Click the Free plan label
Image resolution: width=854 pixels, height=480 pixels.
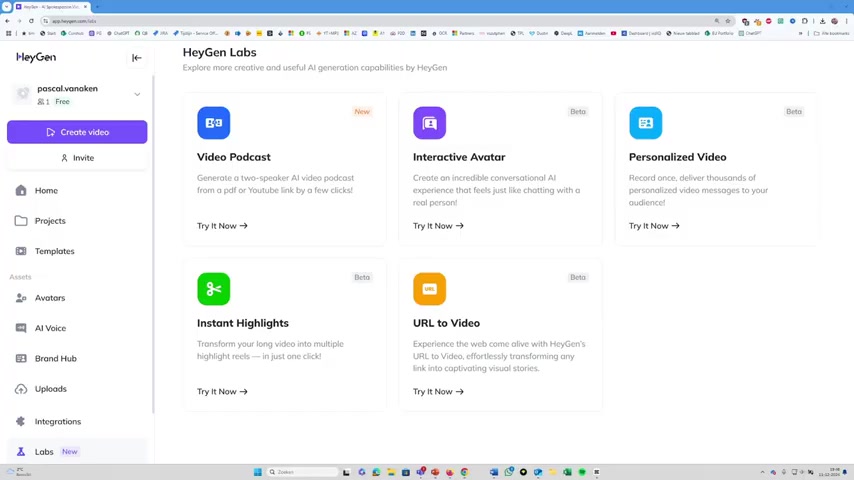62,102
